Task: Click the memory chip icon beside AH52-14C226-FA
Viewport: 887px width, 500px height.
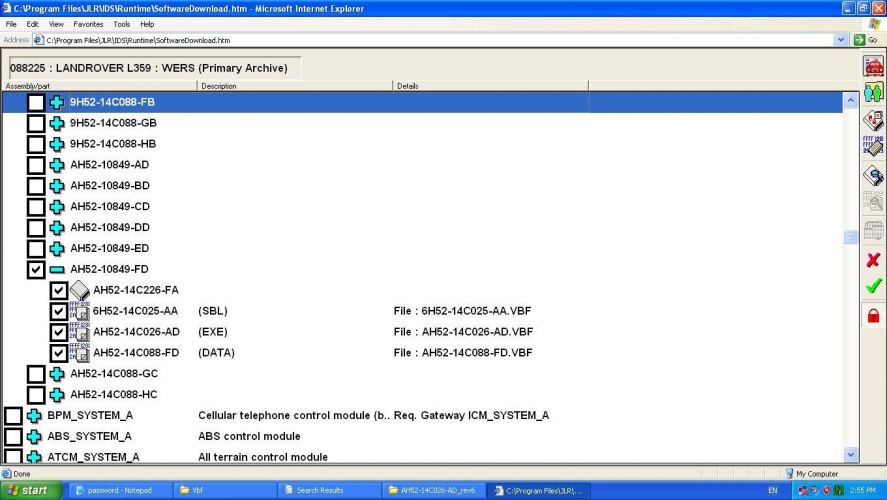Action: tap(80, 291)
